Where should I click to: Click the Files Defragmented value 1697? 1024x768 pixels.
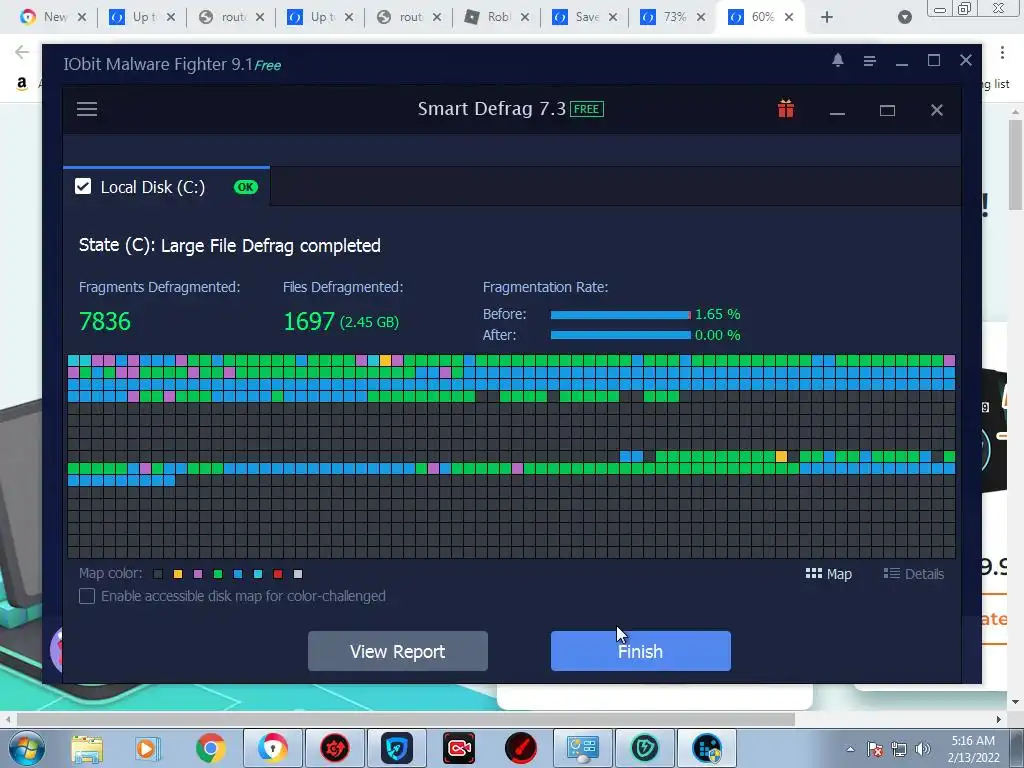tap(309, 321)
